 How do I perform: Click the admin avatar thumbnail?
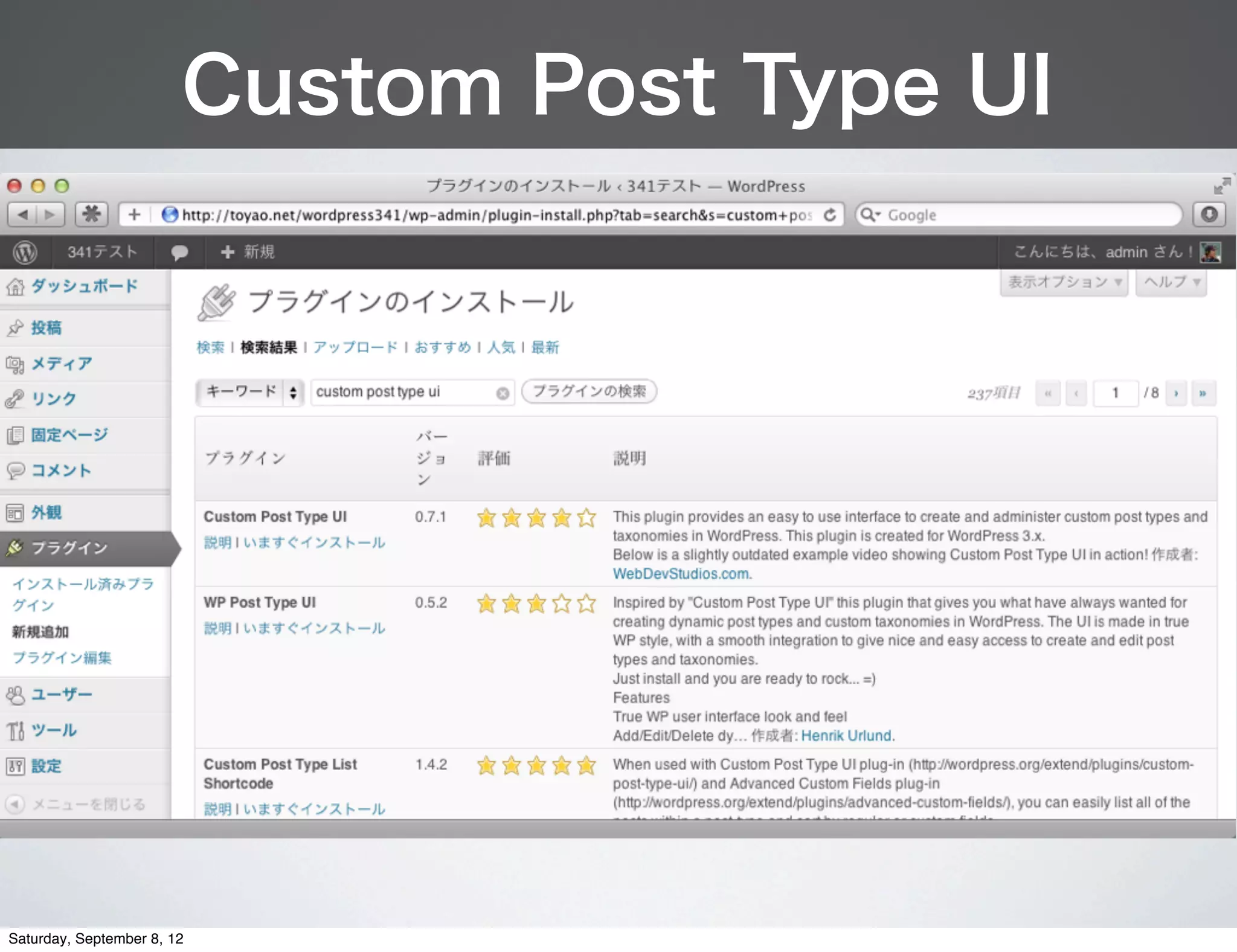[x=1210, y=252]
